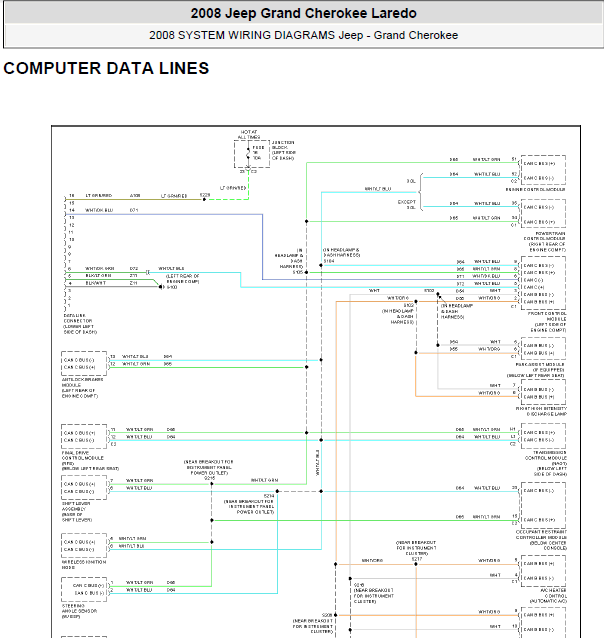The width and height of the screenshot is (604, 638).
Task: Click the '2008 Jeep Grand Cherokee Laredo' title
Action: click(x=304, y=13)
